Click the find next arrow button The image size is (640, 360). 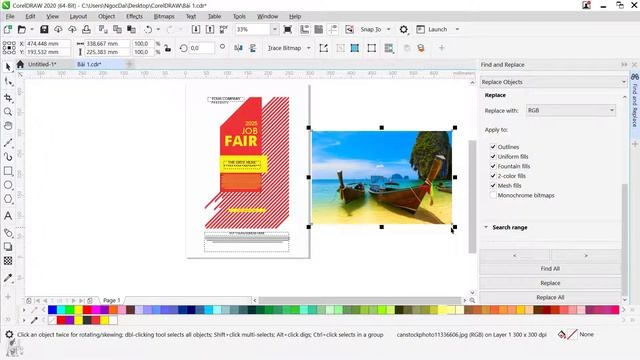tap(586, 256)
